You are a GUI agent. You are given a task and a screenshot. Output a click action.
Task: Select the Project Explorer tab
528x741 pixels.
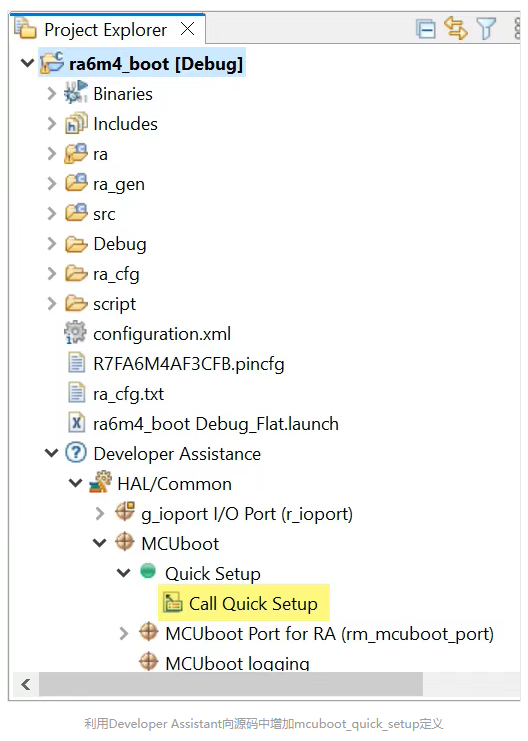point(105,30)
